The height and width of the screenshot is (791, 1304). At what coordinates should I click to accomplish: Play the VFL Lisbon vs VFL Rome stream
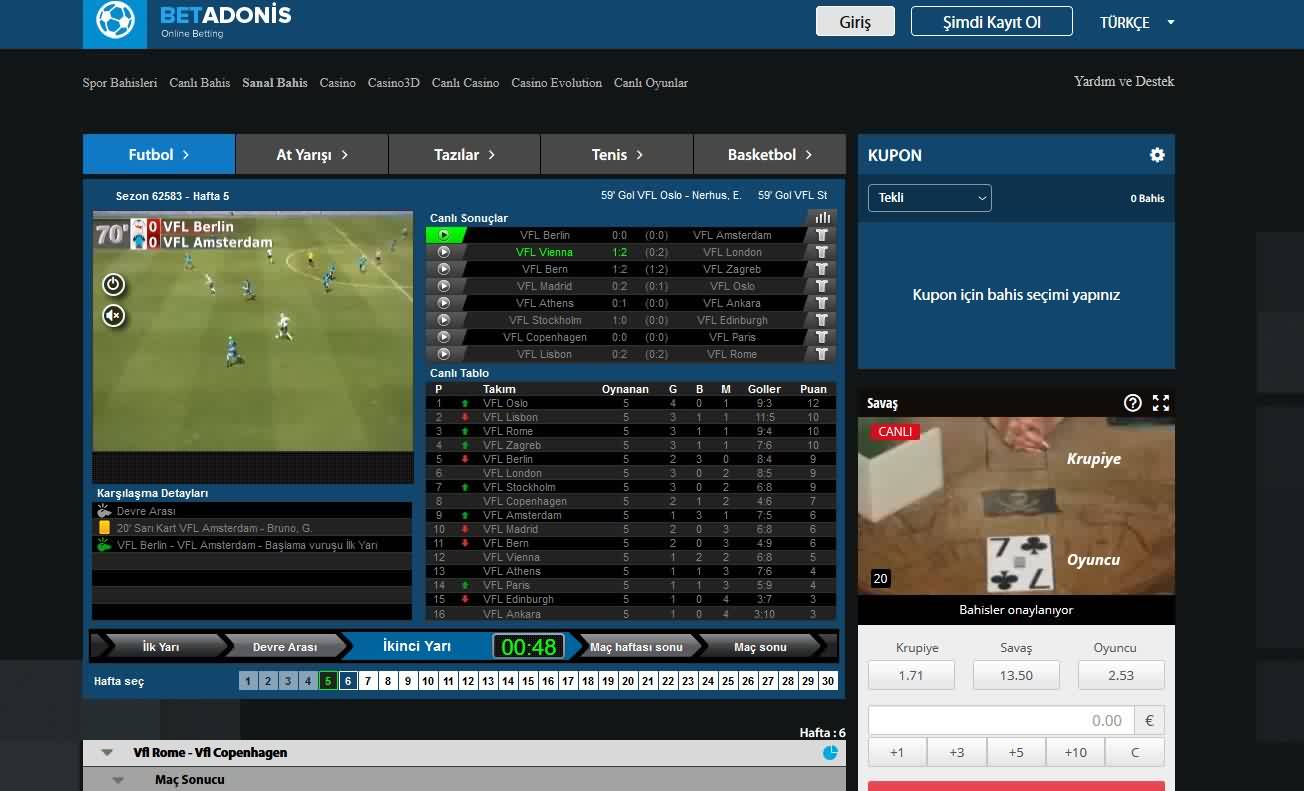[444, 354]
